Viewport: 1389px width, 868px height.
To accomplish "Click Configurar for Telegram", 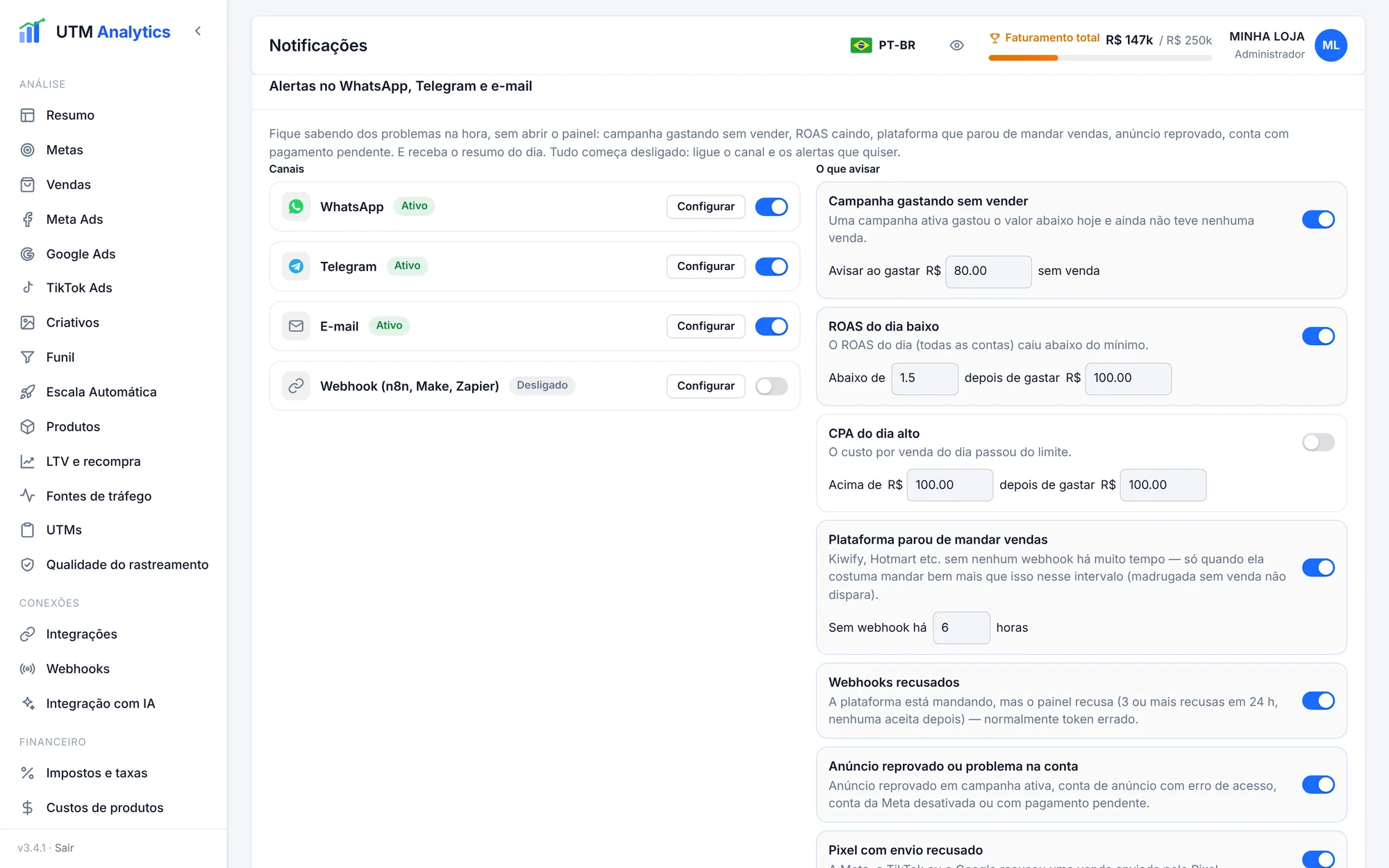I will click(x=706, y=267).
